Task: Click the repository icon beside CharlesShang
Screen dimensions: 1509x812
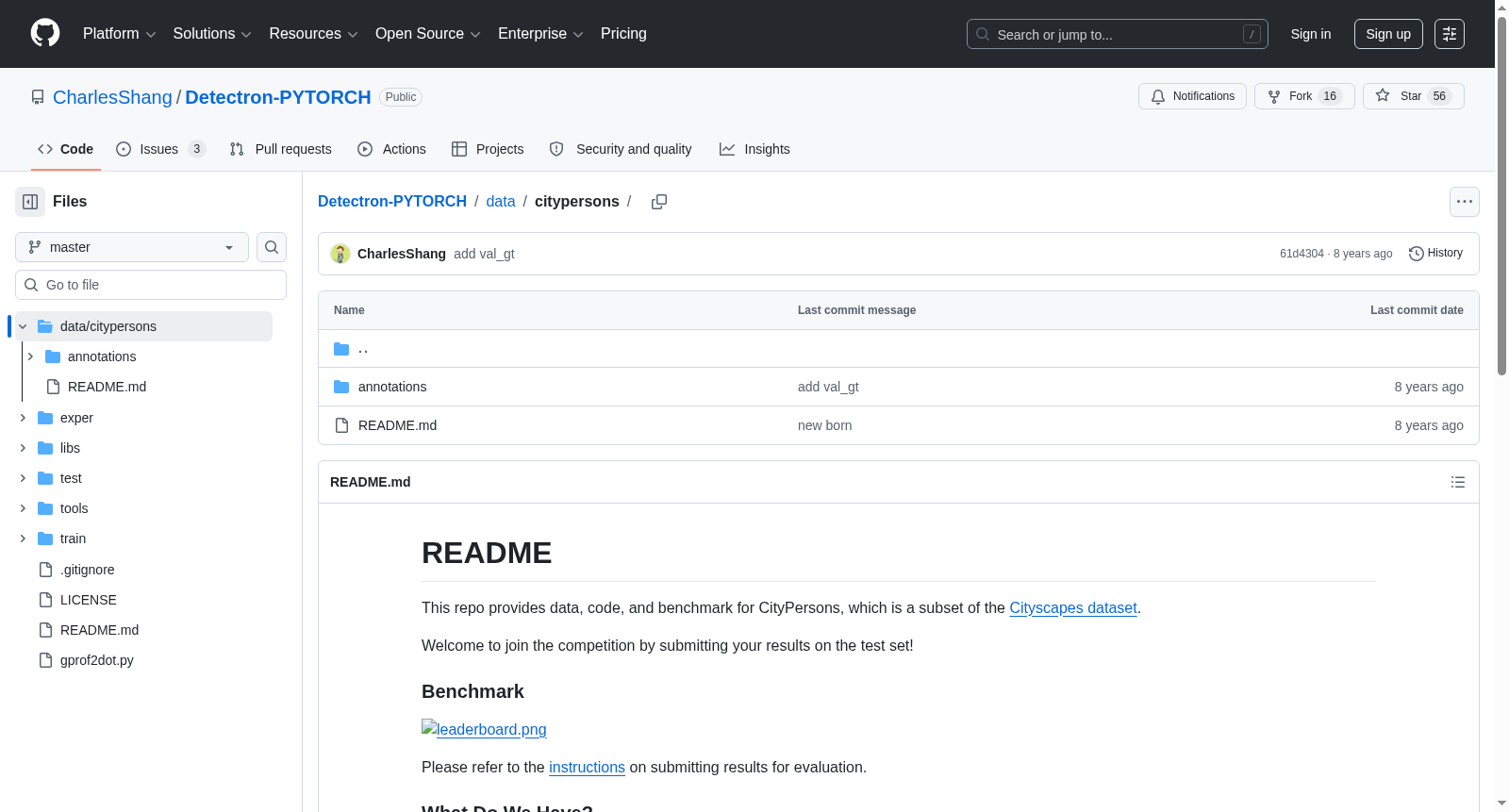Action: (x=38, y=97)
